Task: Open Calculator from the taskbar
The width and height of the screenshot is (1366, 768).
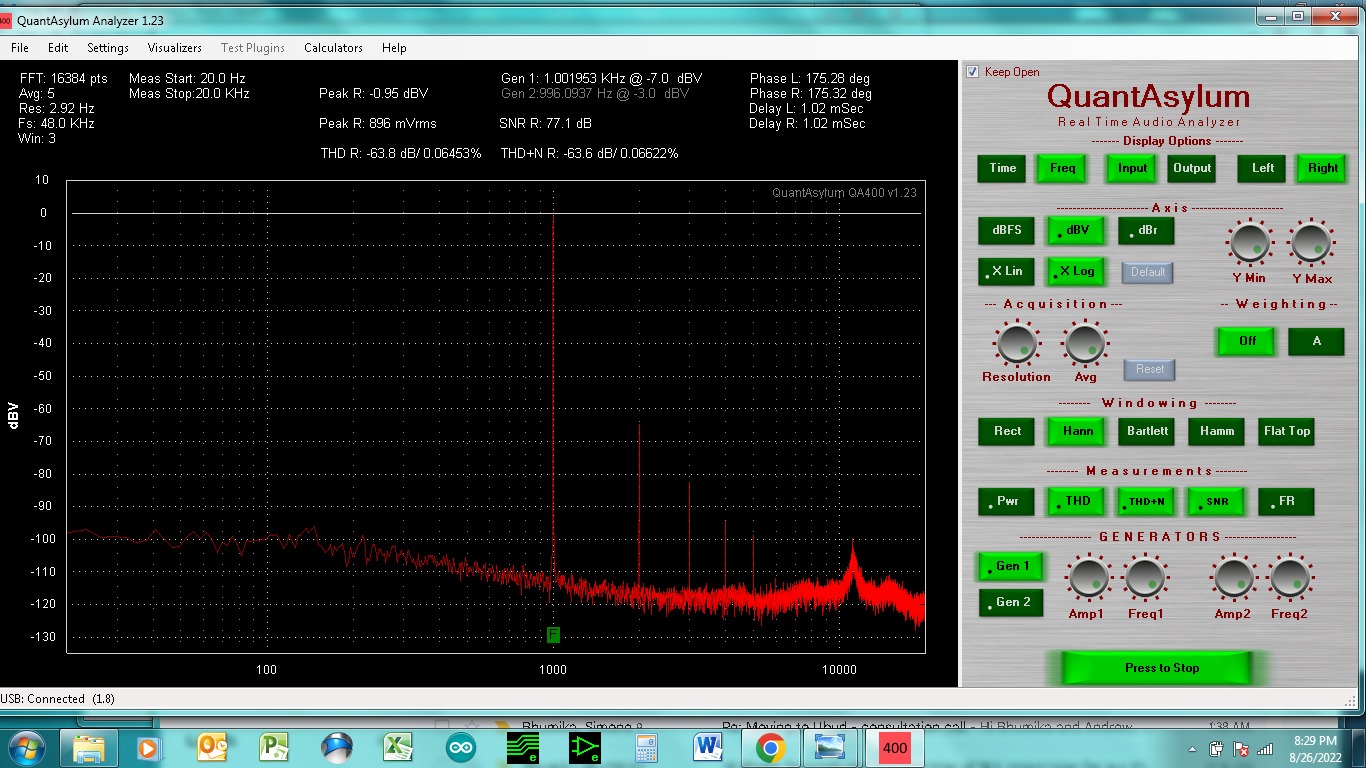Action: pyautogui.click(x=646, y=747)
